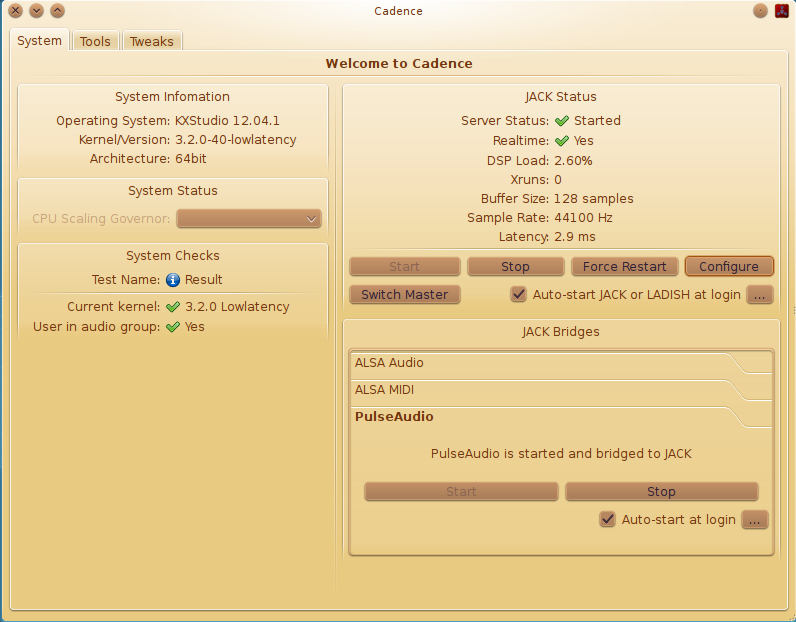
Task: Click the PulseAudio is started and bridged text
Action: pos(561,453)
